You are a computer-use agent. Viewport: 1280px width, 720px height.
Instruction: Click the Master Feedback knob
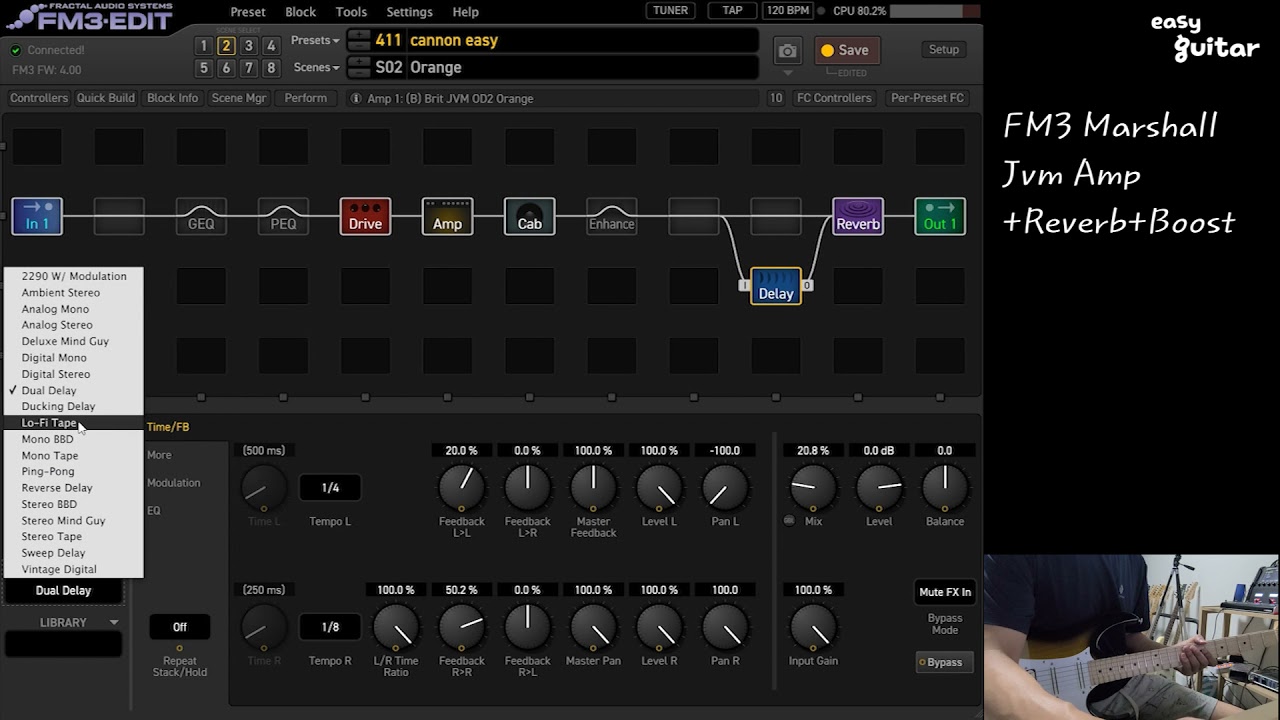coord(593,487)
